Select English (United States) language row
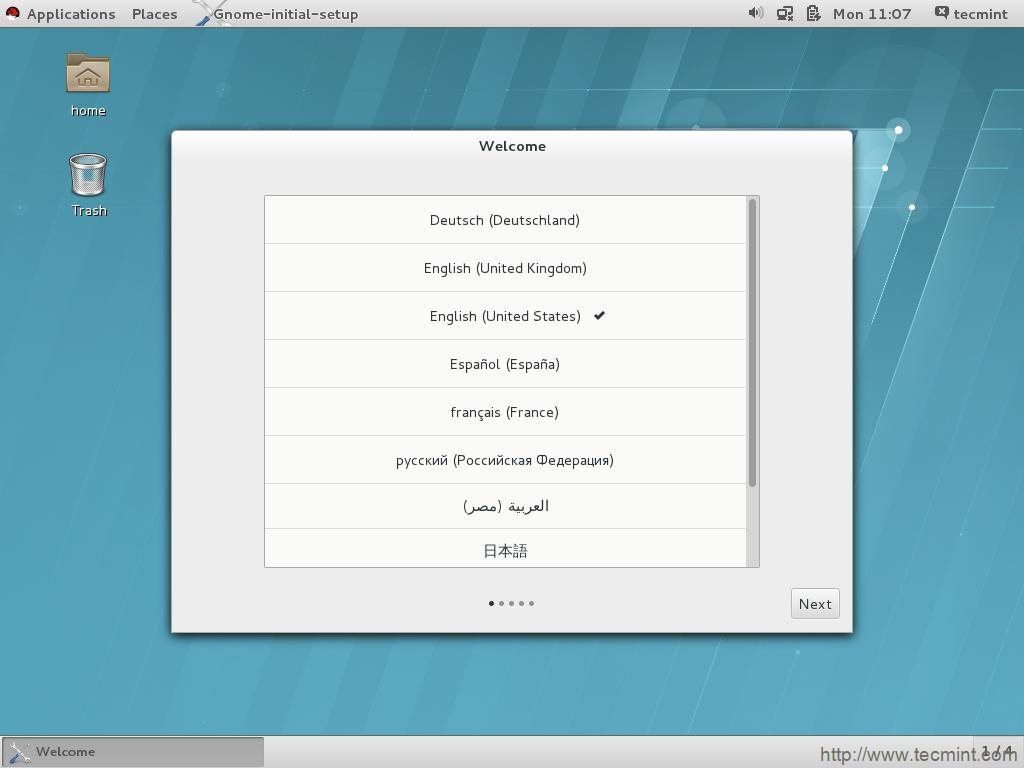The image size is (1024, 768). click(x=505, y=316)
